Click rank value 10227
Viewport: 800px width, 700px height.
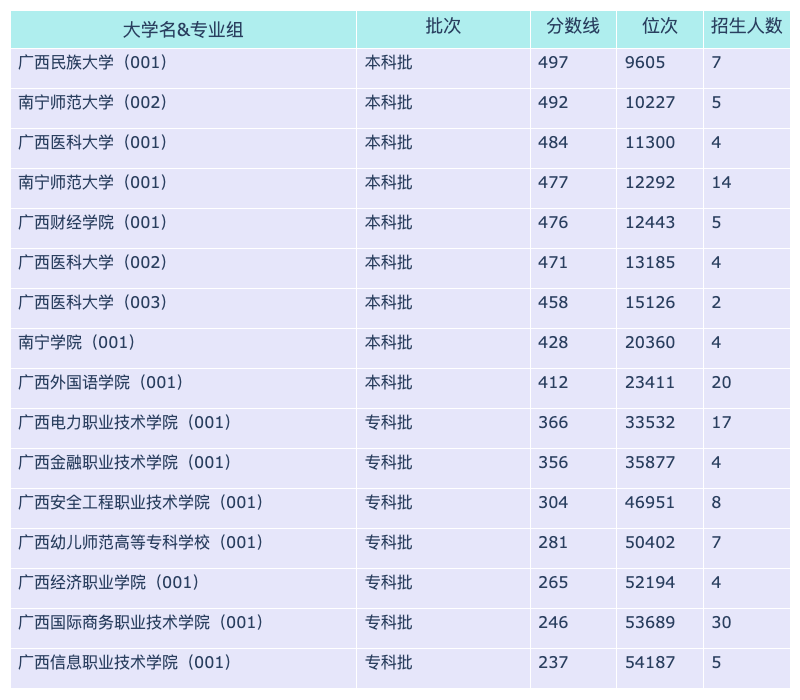click(650, 102)
